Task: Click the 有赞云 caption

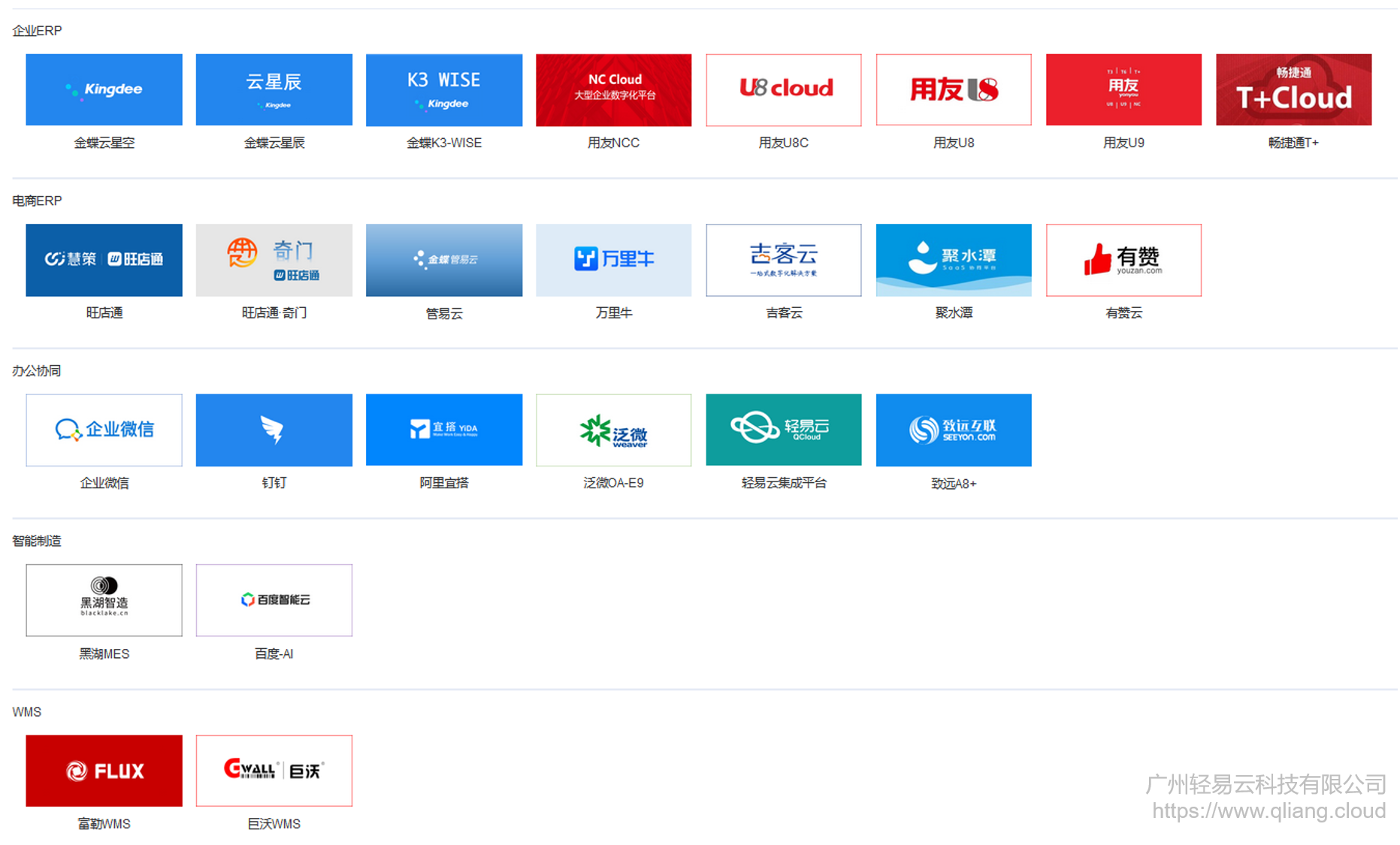Action: click(1124, 313)
